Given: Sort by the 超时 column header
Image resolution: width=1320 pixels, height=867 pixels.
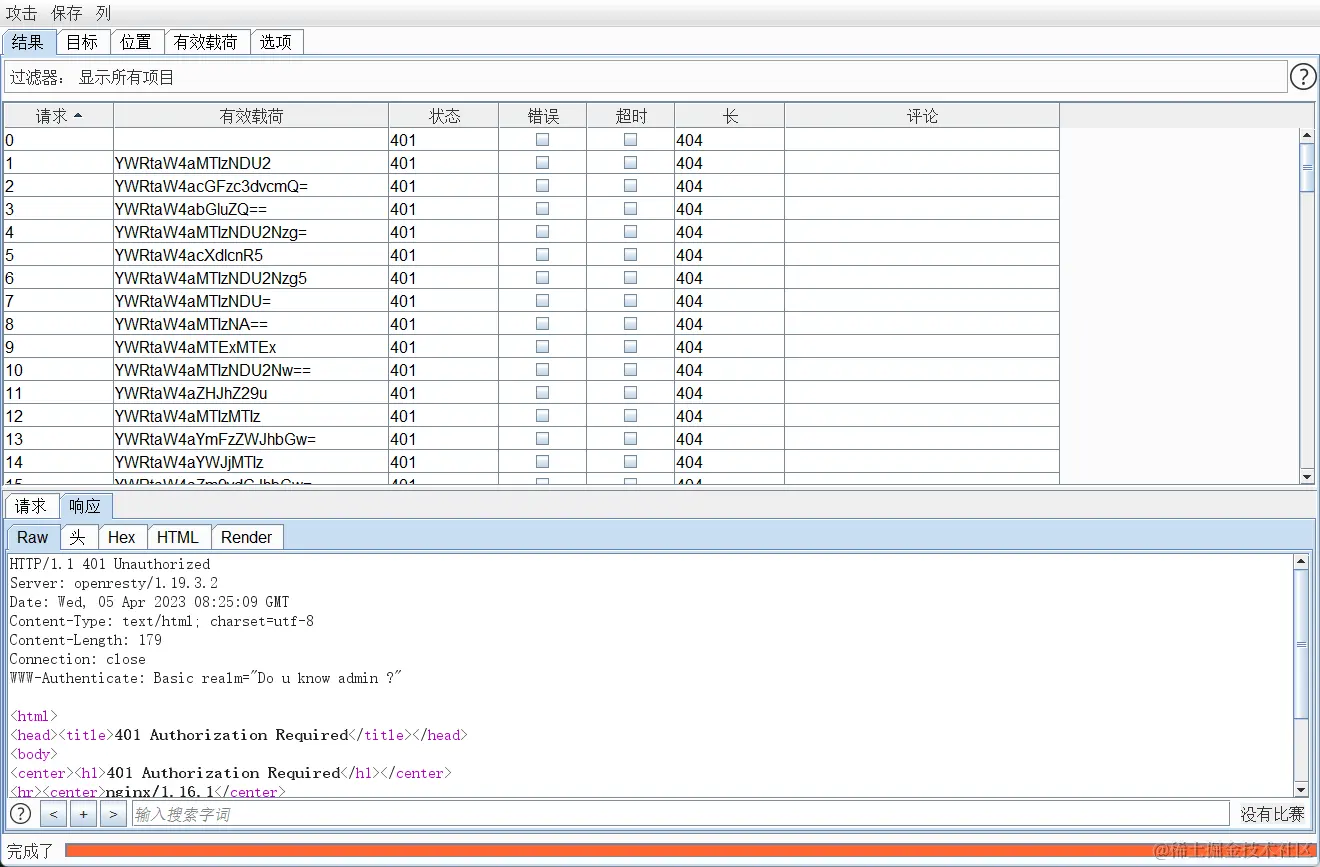Looking at the screenshot, I should [x=631, y=116].
